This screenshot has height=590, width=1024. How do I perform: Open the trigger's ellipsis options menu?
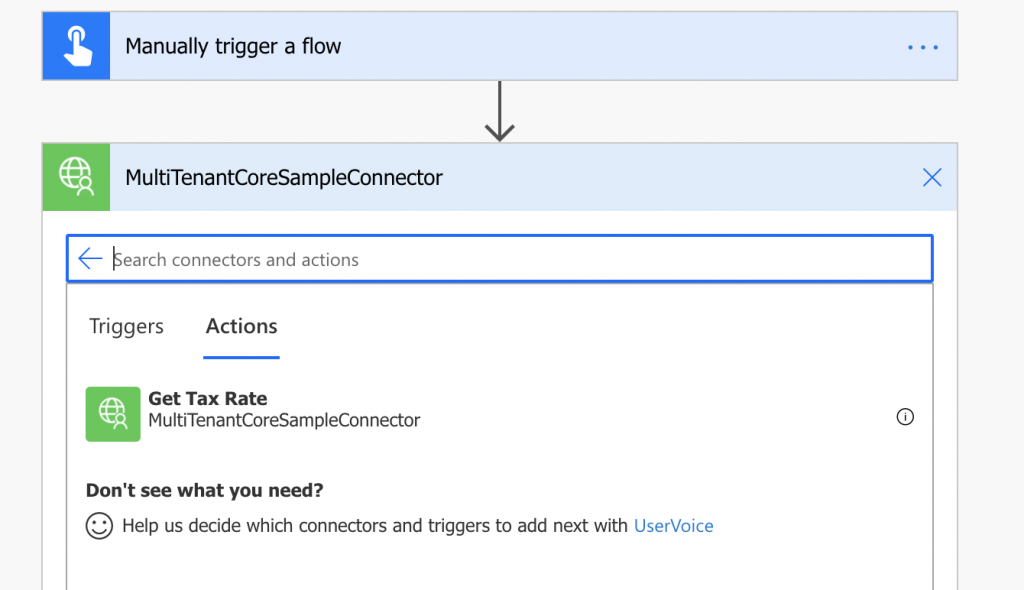click(x=921, y=46)
